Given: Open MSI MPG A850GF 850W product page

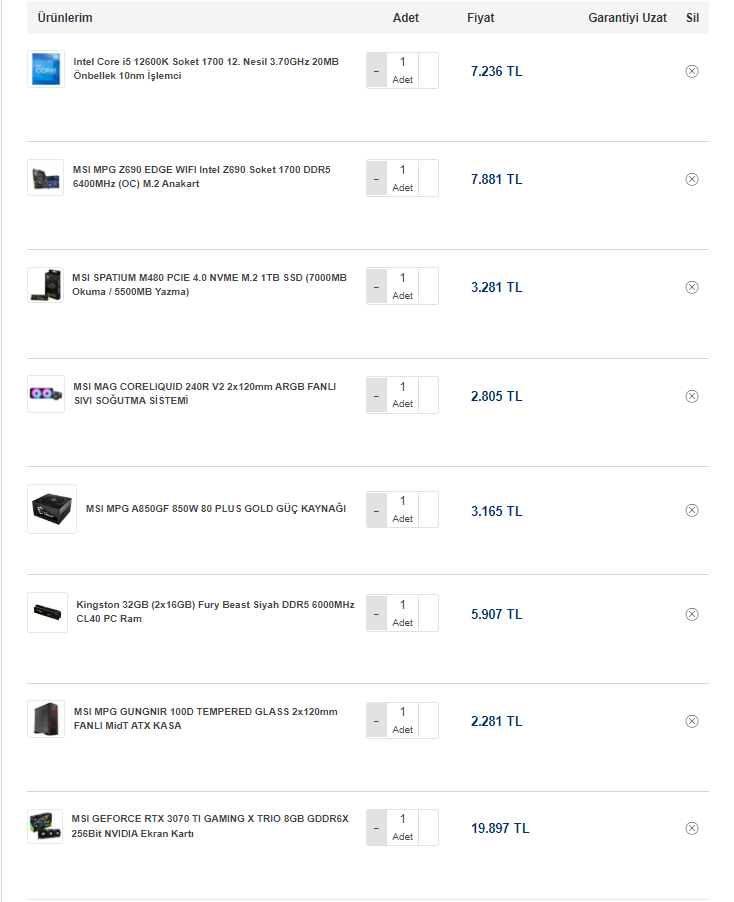Looking at the screenshot, I should 215,508.
